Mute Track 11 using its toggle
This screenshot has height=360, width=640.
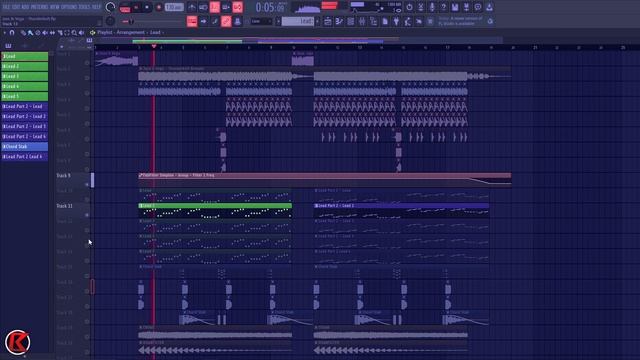click(87, 215)
